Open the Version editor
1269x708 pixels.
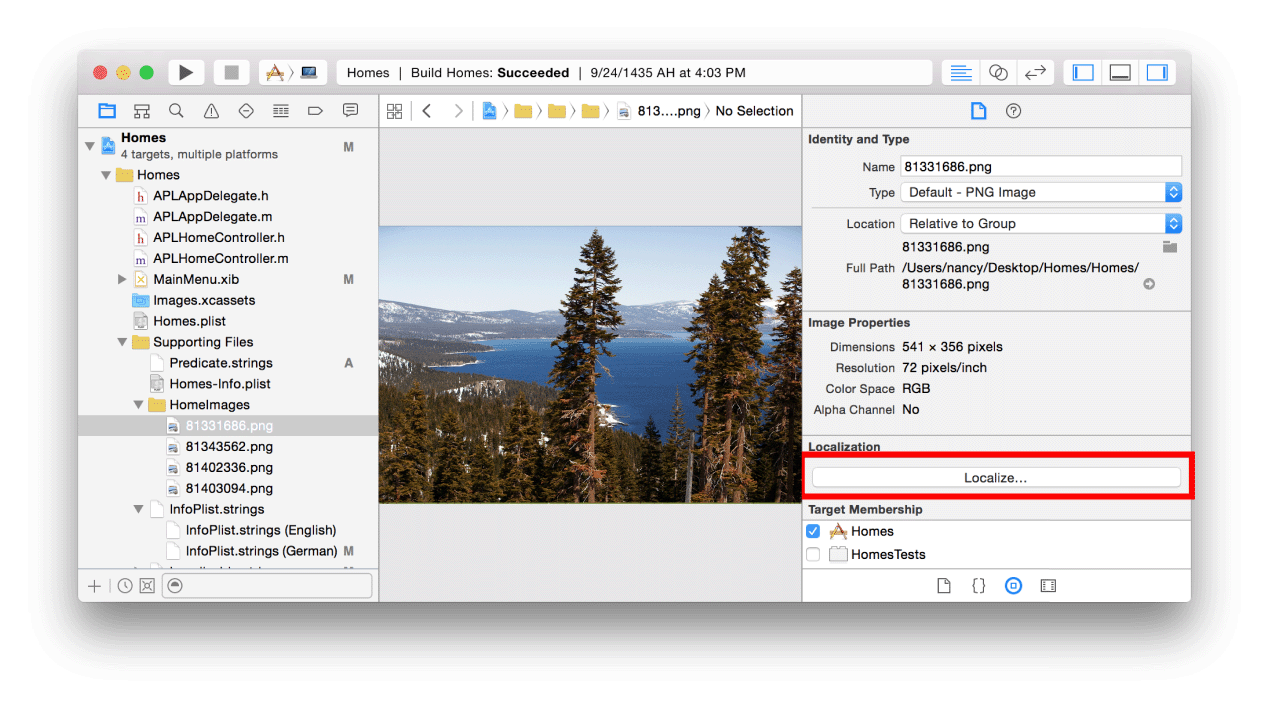(1035, 73)
